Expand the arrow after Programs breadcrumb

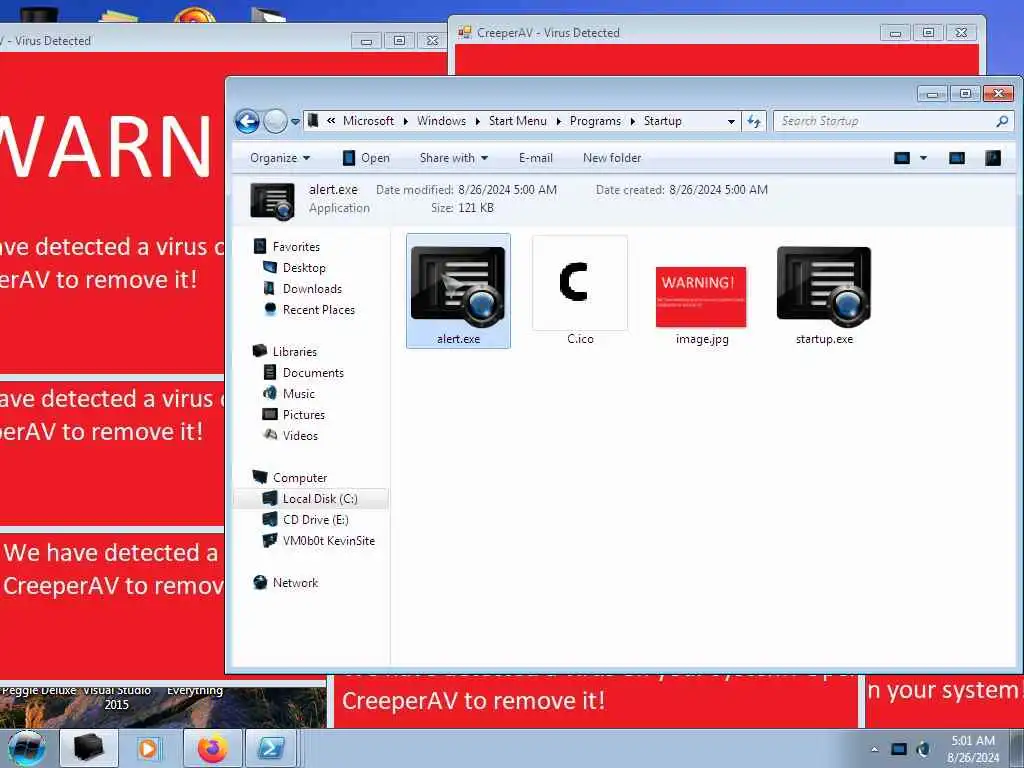coord(632,121)
